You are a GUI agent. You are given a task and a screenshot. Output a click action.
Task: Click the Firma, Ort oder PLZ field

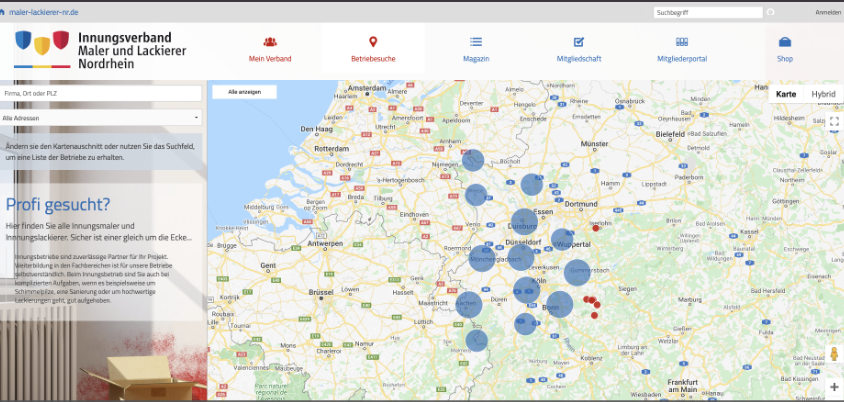click(x=101, y=94)
